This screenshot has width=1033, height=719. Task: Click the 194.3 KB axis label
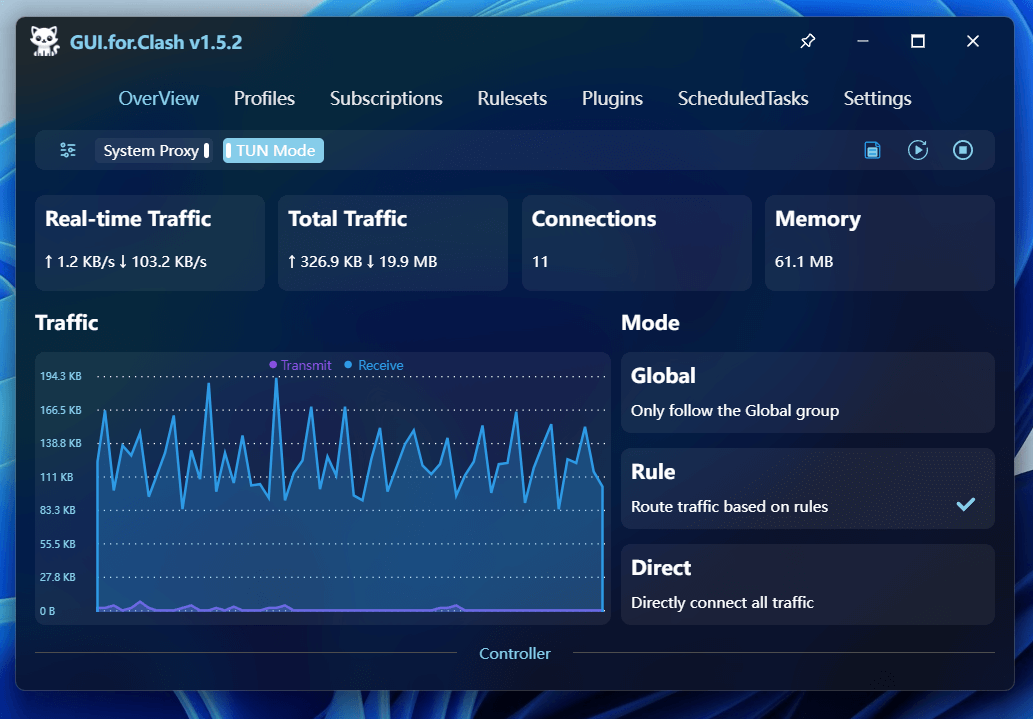tap(61, 376)
